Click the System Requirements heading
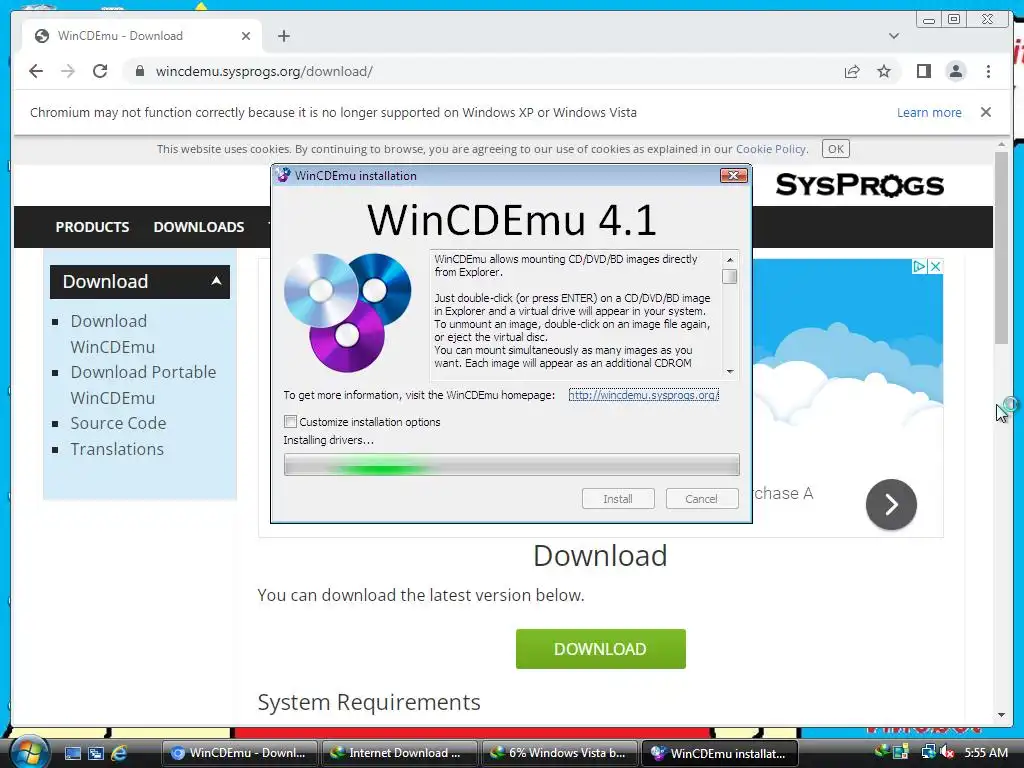Image resolution: width=1024 pixels, height=768 pixels. pyautogui.click(x=369, y=702)
